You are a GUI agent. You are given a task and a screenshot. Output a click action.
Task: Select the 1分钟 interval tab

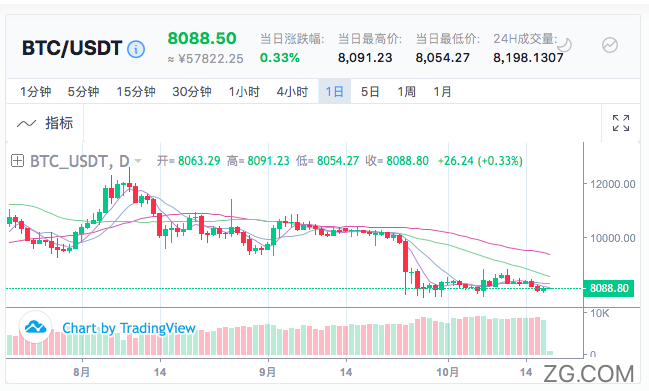(x=36, y=91)
